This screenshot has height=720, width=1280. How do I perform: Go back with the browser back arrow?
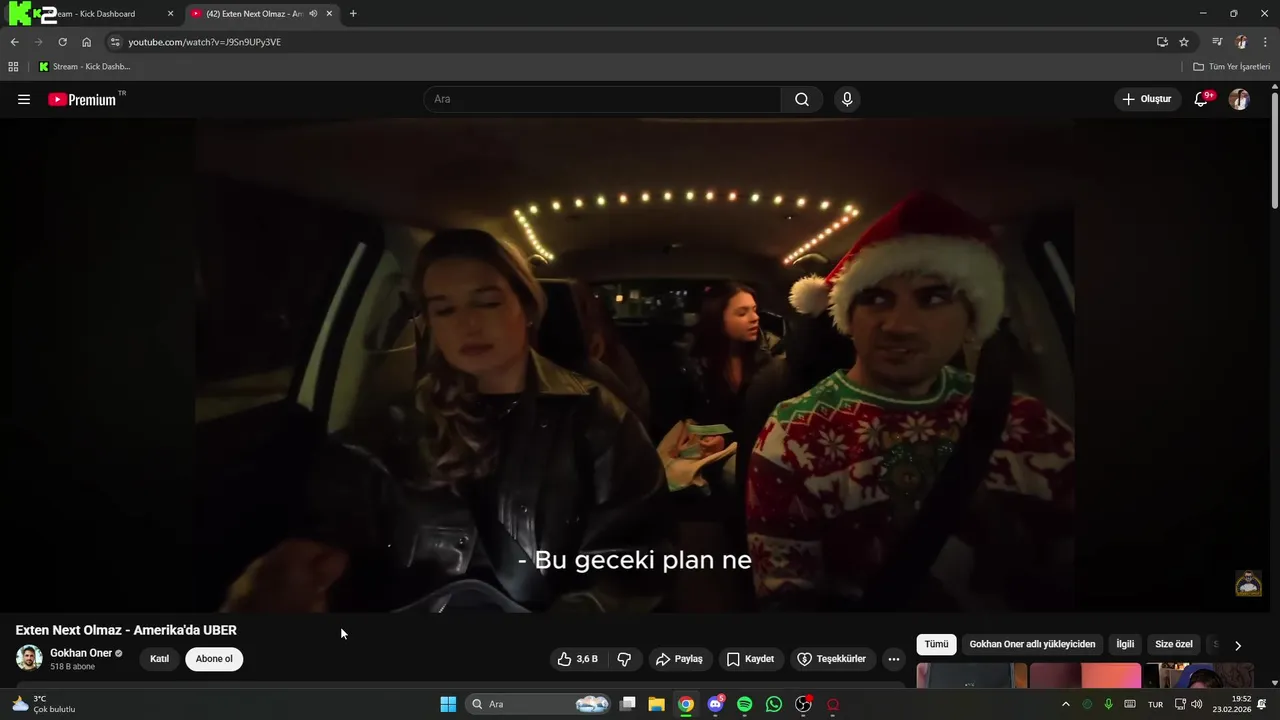point(14,42)
